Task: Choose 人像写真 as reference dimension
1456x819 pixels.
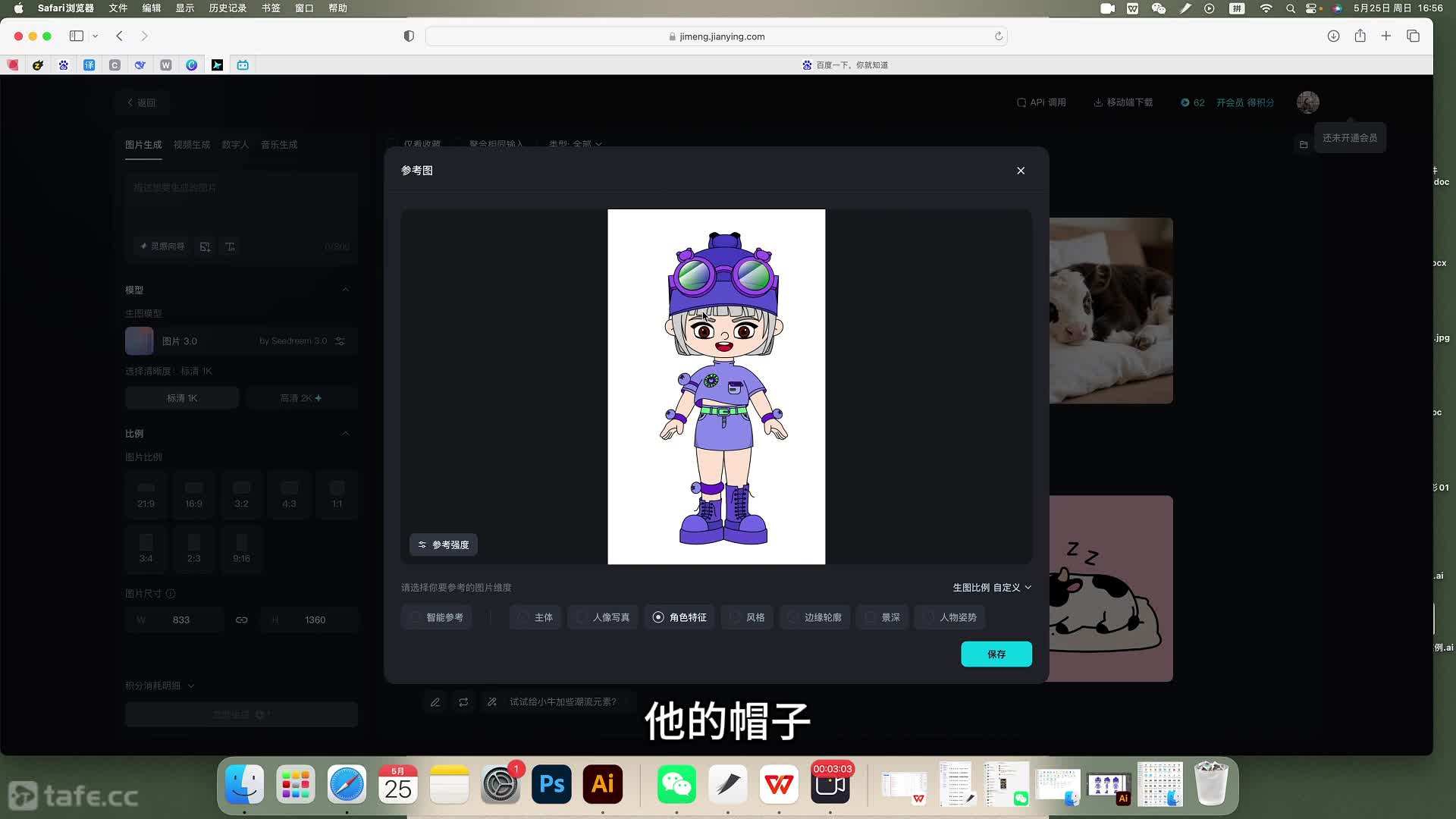Action: click(x=604, y=617)
